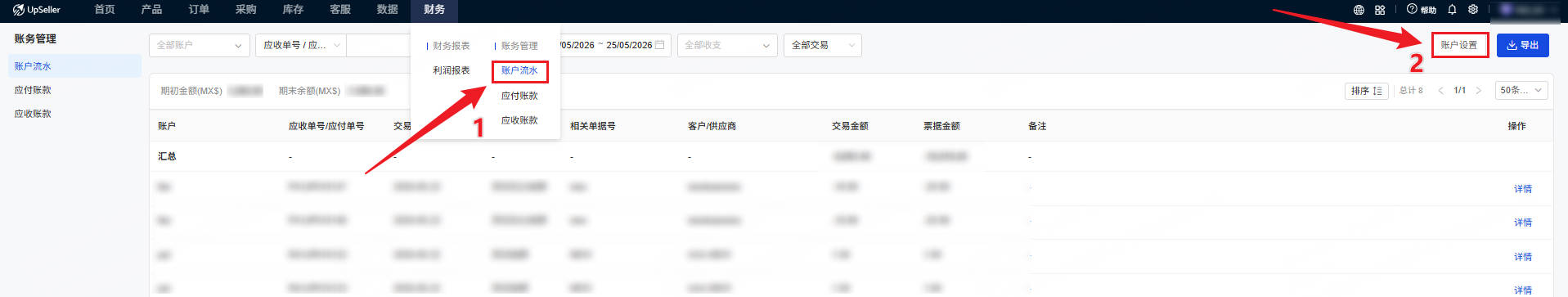Screen dimensions: 1568x297
Task: Click the 交易金额 column header
Action: pos(850,126)
